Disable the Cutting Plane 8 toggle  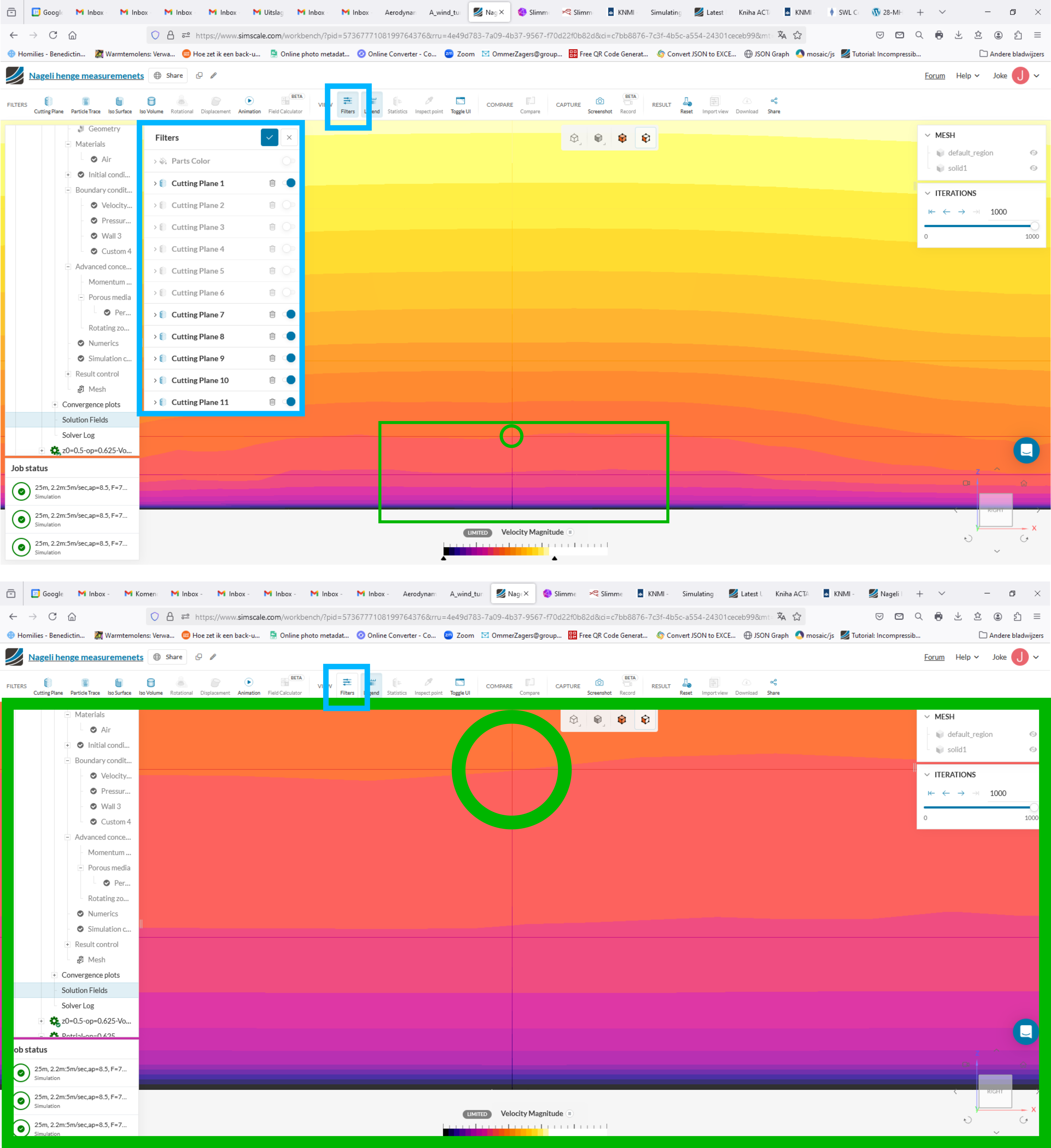(x=289, y=336)
